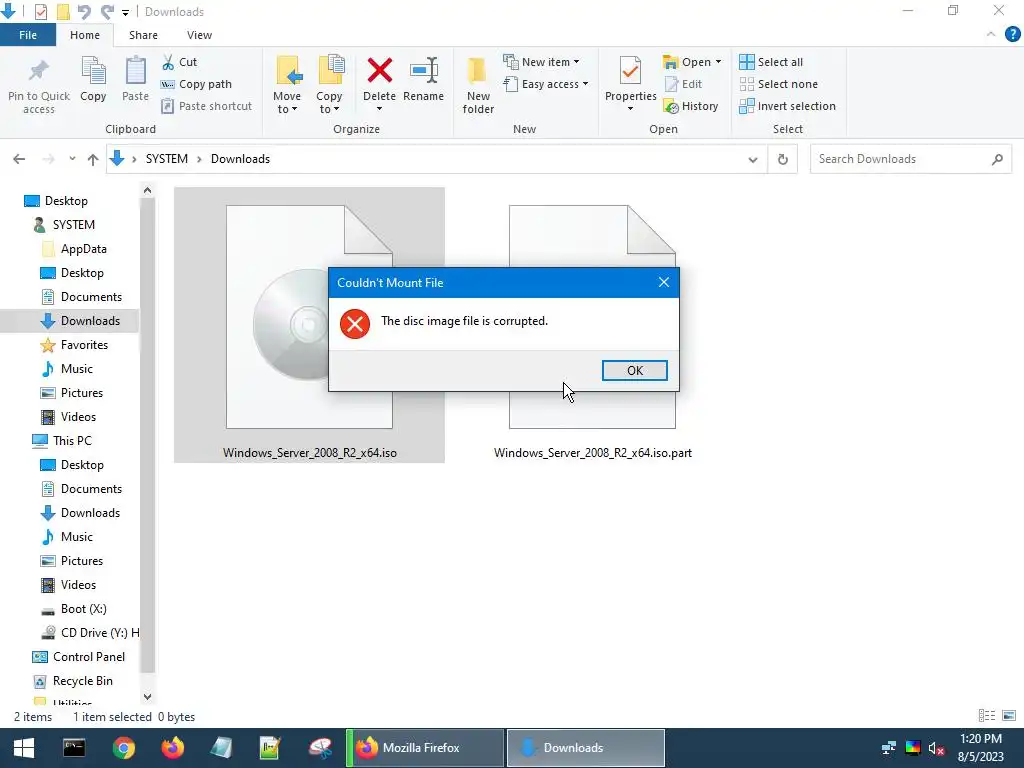Open Recycle Bin from navigation pane

[x=82, y=681]
